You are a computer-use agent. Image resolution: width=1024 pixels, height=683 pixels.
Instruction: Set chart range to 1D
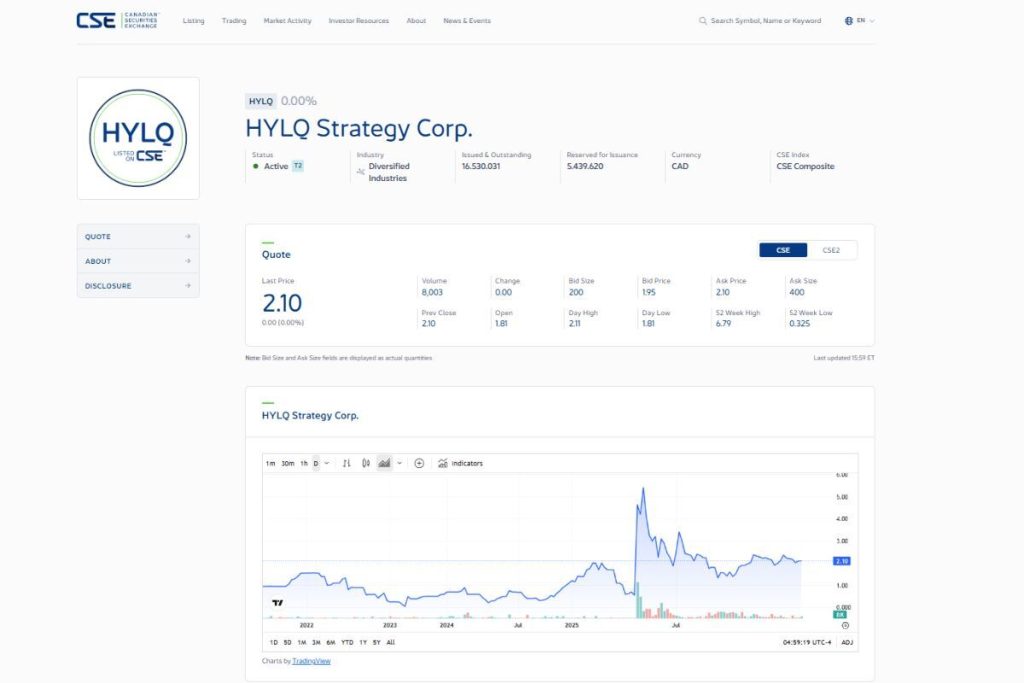274,643
